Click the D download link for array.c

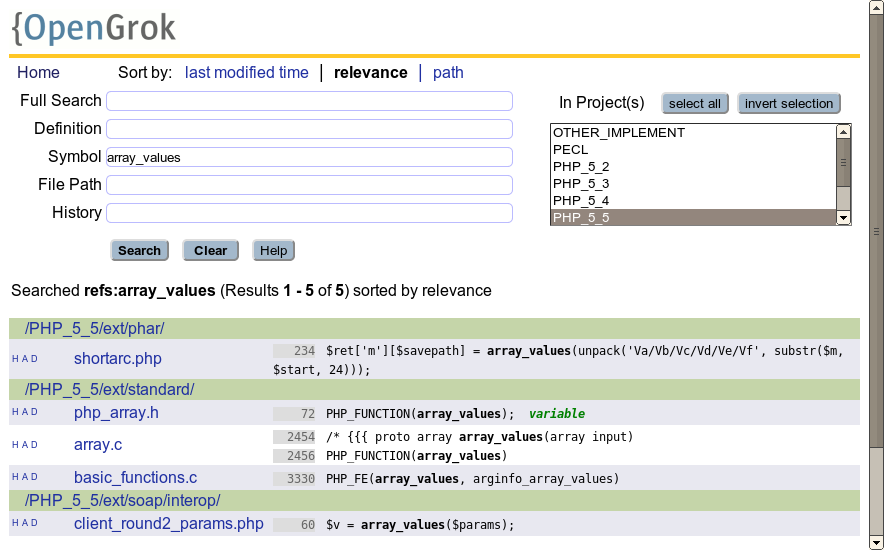click(34, 445)
